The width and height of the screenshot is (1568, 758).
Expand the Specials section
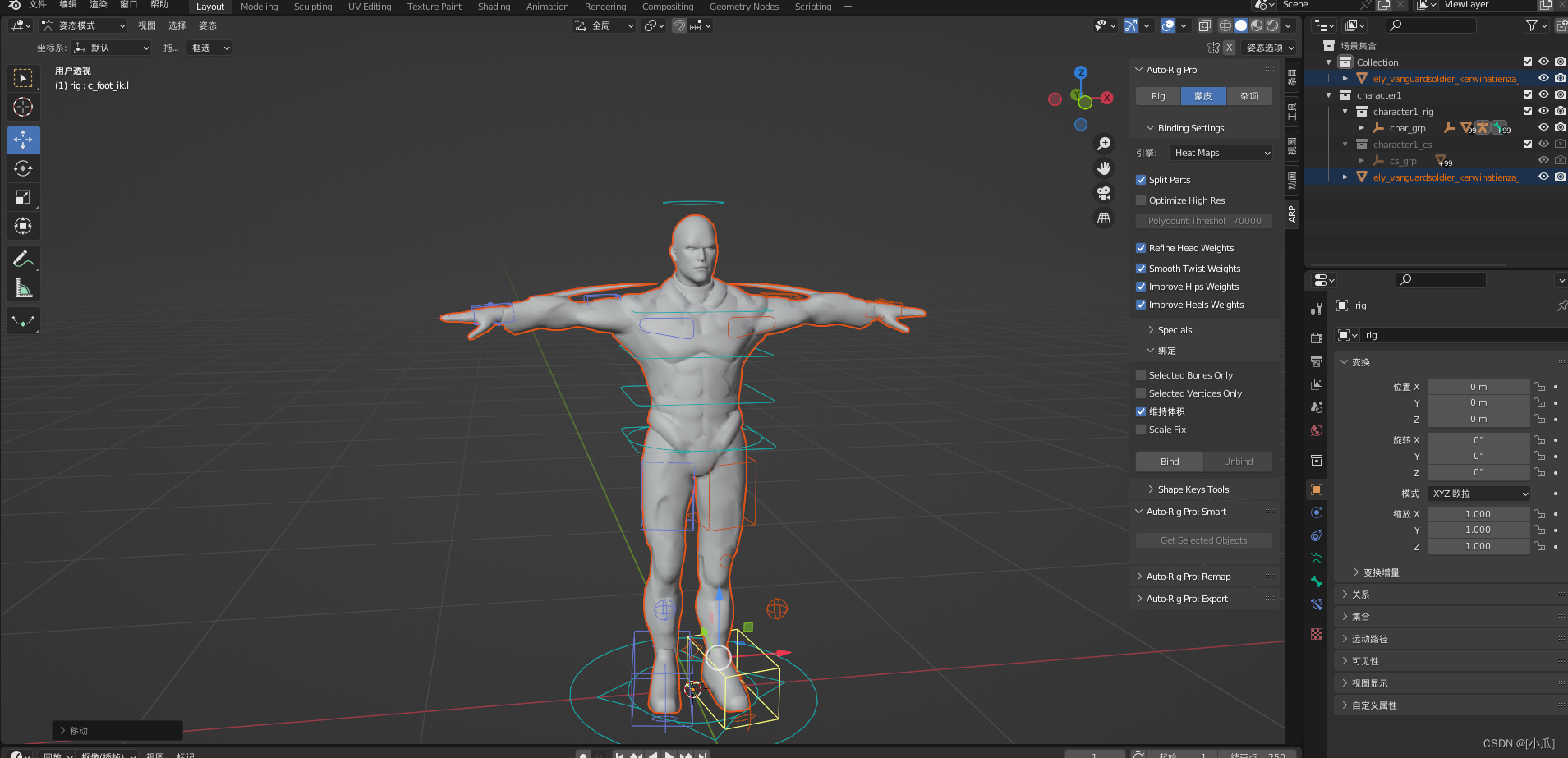1175,330
